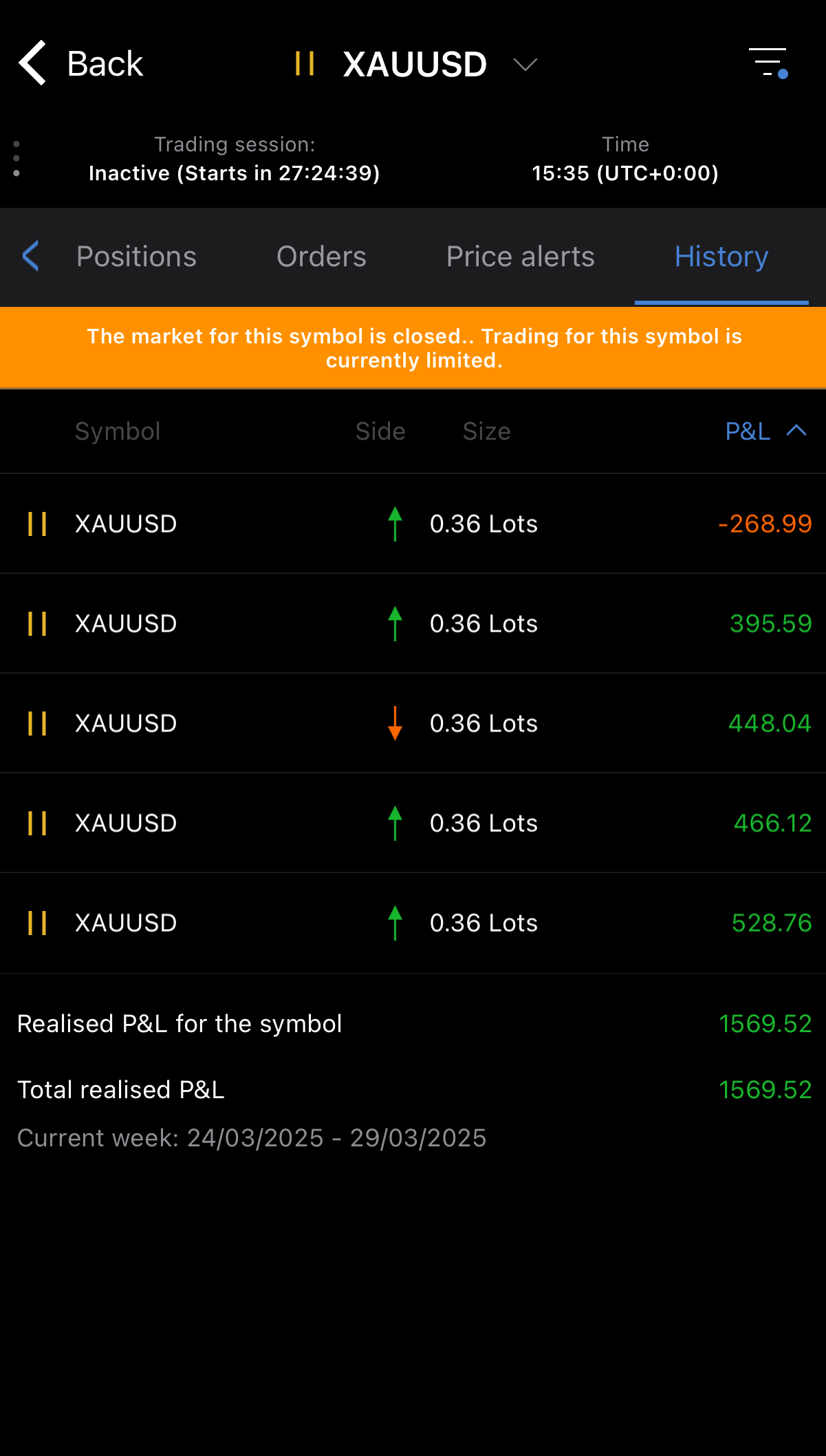Tap the gold icon on the 528.76 trade row
This screenshot has height=1456, width=826.
point(37,923)
